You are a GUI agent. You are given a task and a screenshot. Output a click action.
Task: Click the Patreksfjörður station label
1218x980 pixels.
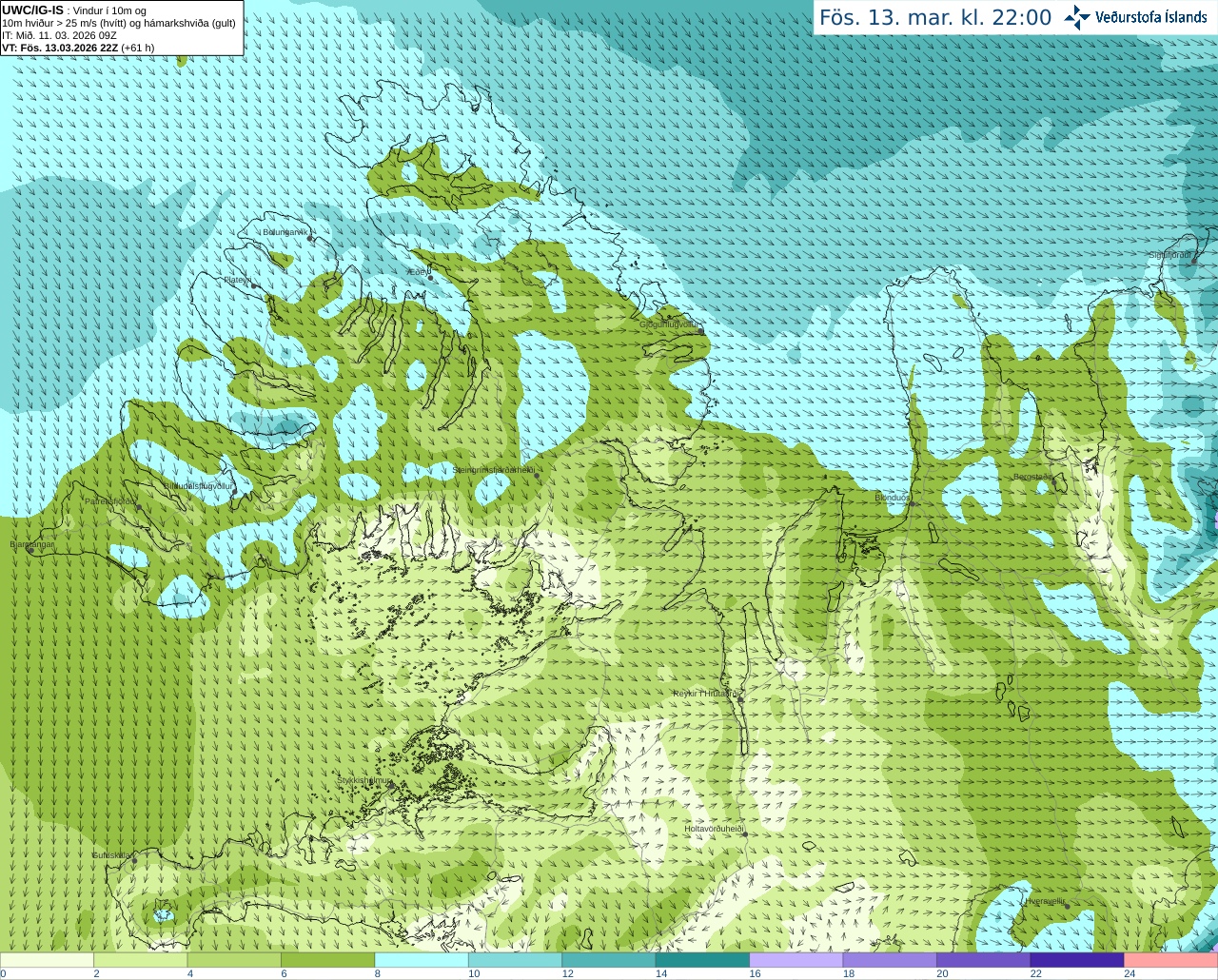click(111, 500)
